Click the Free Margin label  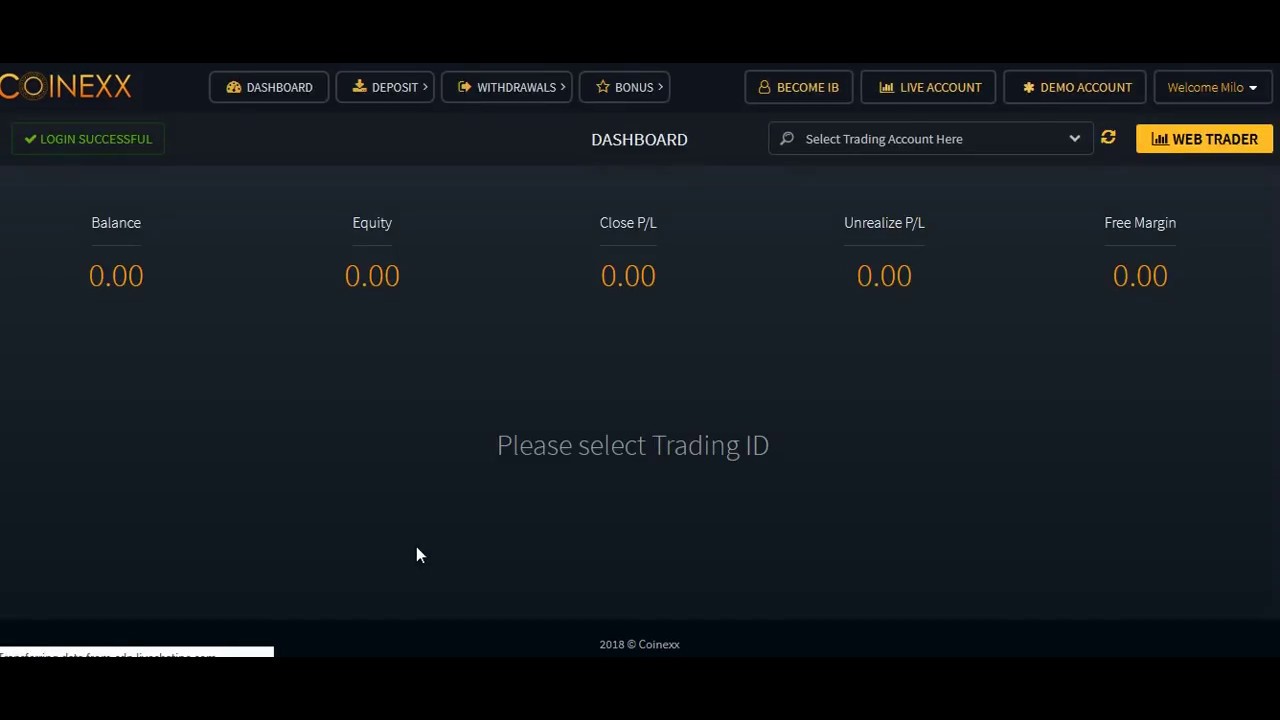(1140, 223)
